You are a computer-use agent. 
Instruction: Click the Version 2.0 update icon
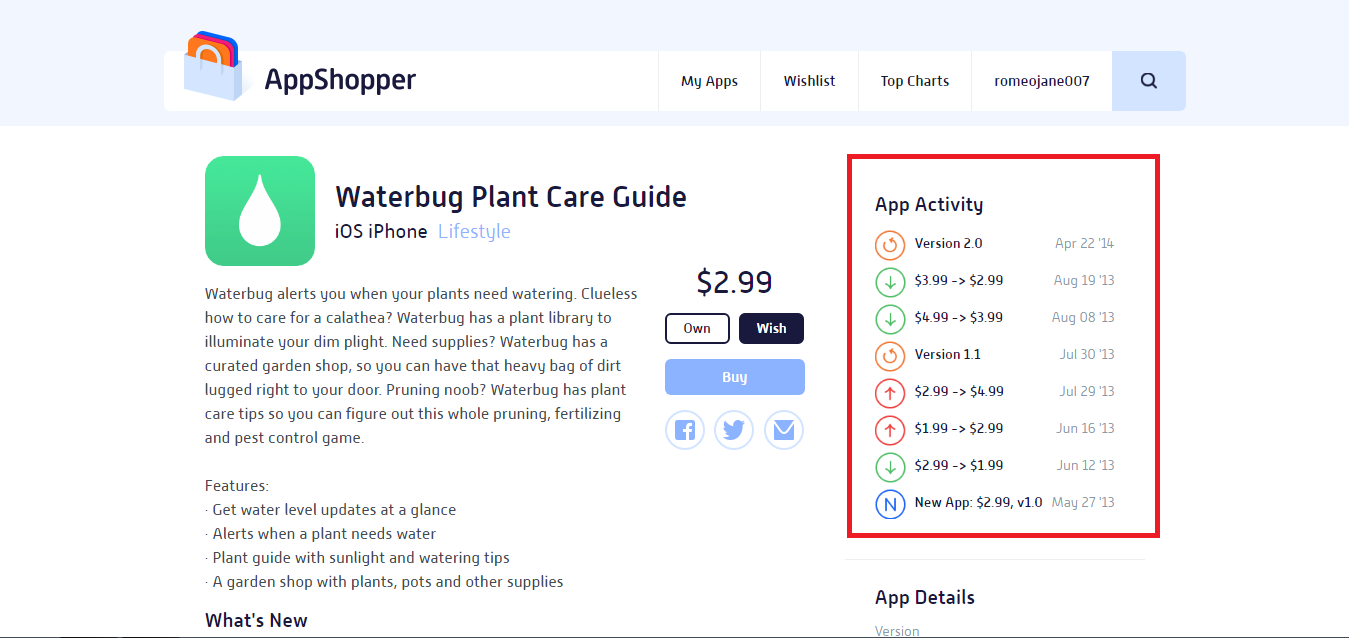point(889,244)
